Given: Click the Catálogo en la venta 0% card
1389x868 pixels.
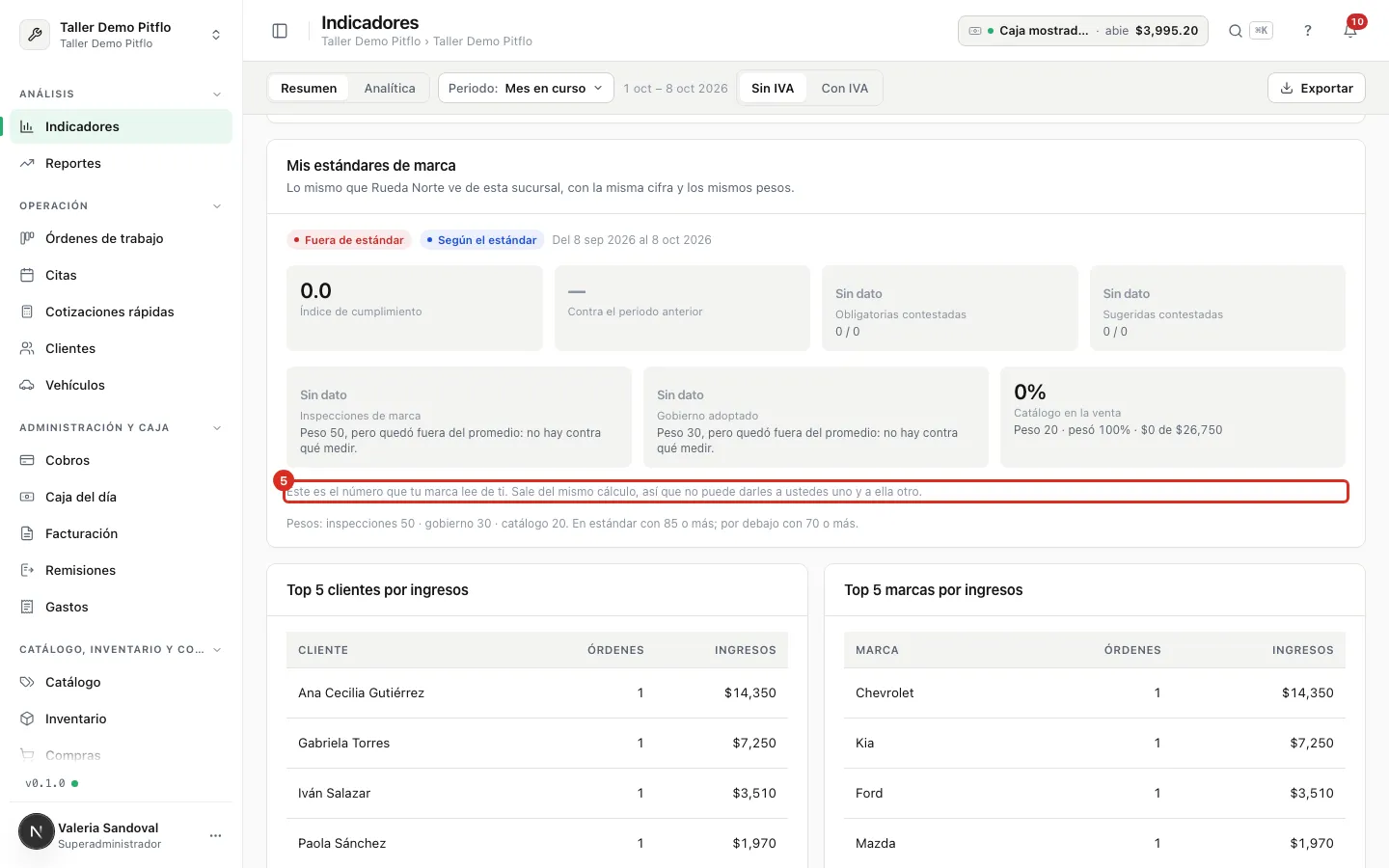Looking at the screenshot, I should pyautogui.click(x=1173, y=417).
